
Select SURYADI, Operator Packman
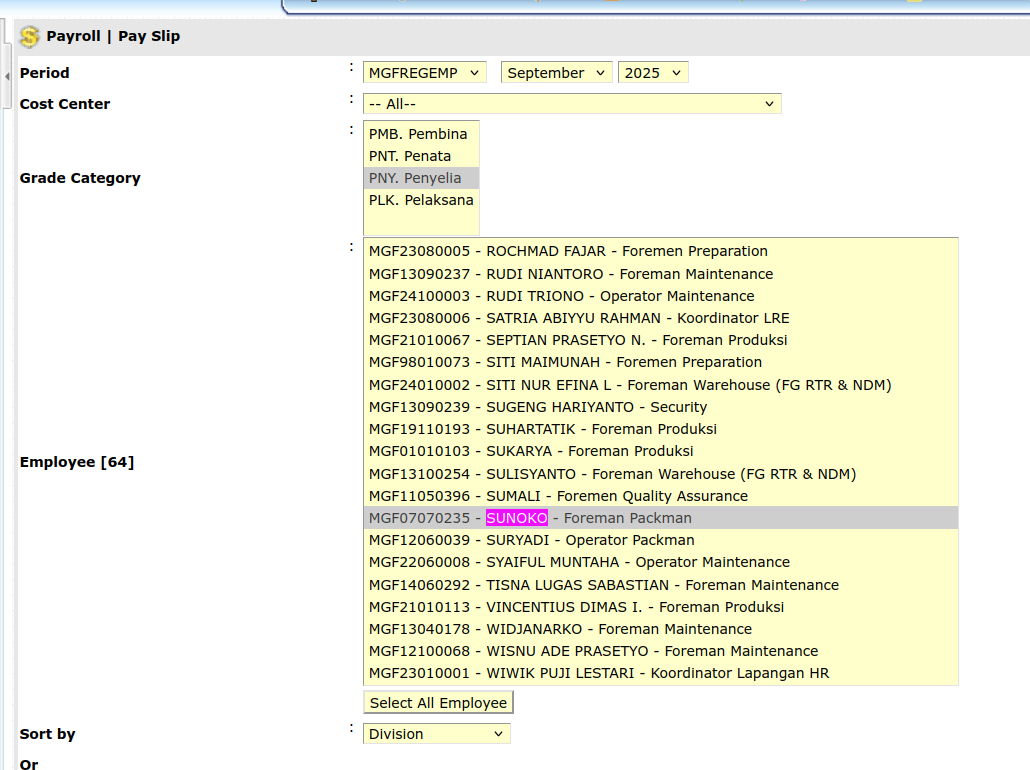531,540
